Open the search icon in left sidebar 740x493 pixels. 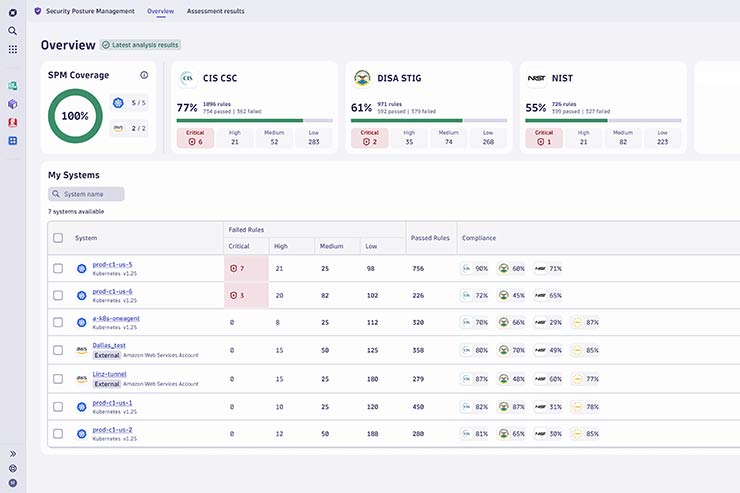click(x=13, y=31)
